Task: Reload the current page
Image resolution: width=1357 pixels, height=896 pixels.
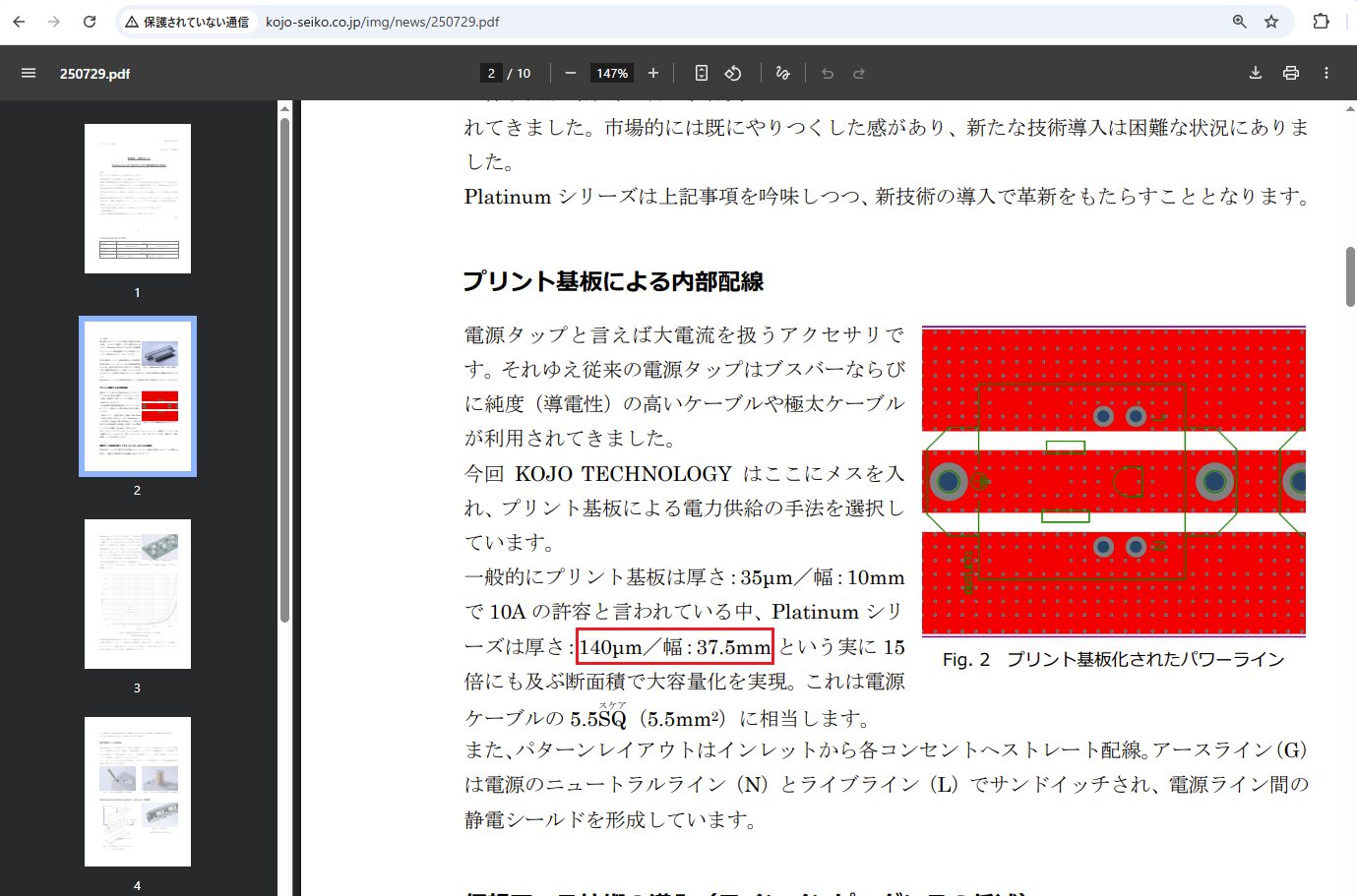Action: pyautogui.click(x=90, y=22)
